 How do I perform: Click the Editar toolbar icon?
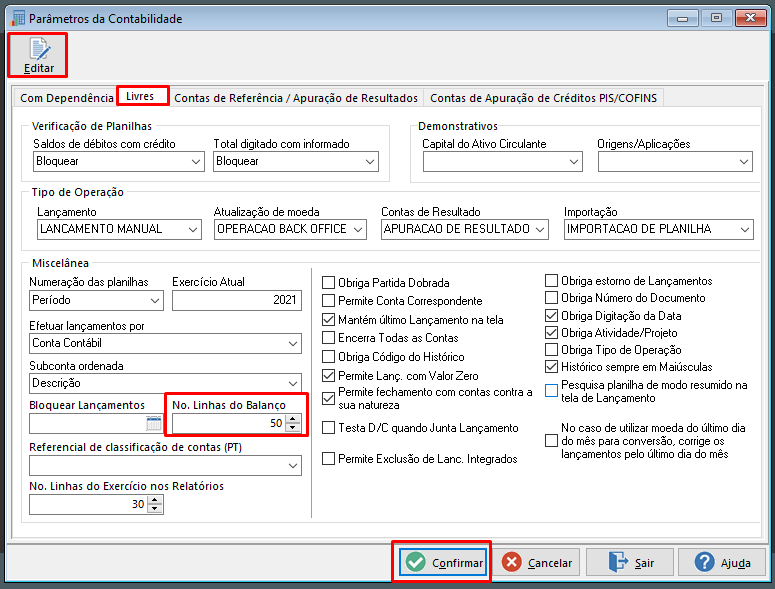point(38,55)
